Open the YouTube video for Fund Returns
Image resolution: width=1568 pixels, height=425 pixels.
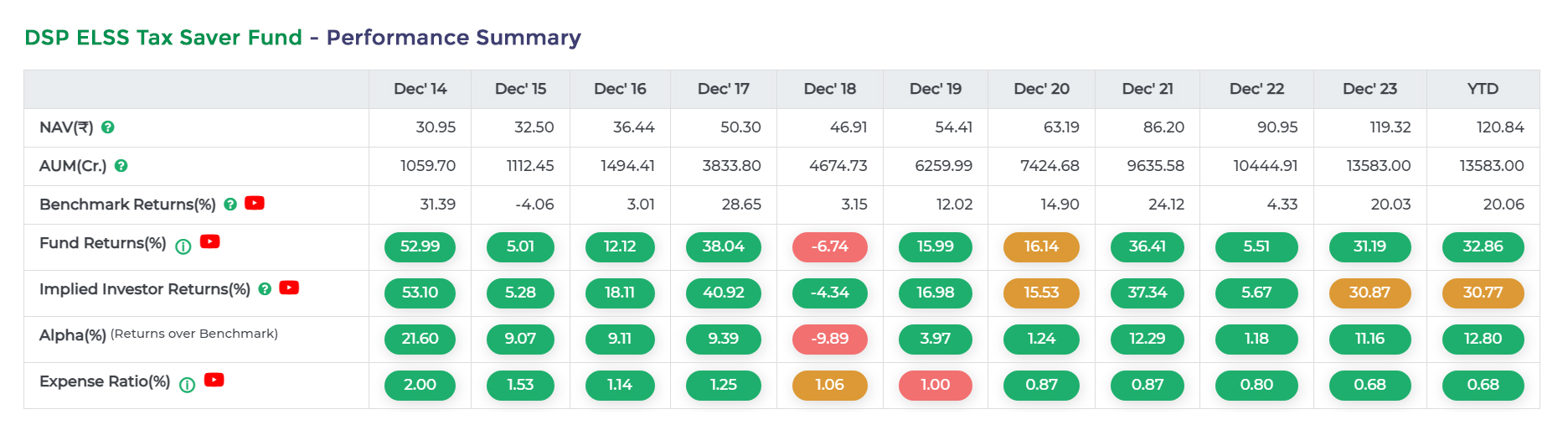[210, 241]
